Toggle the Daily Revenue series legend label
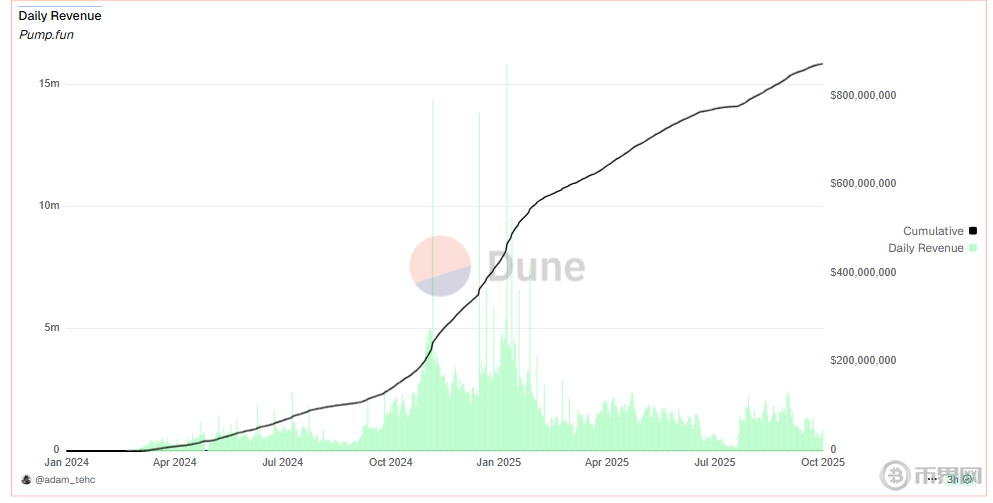This screenshot has height=503, width=993. point(925,248)
